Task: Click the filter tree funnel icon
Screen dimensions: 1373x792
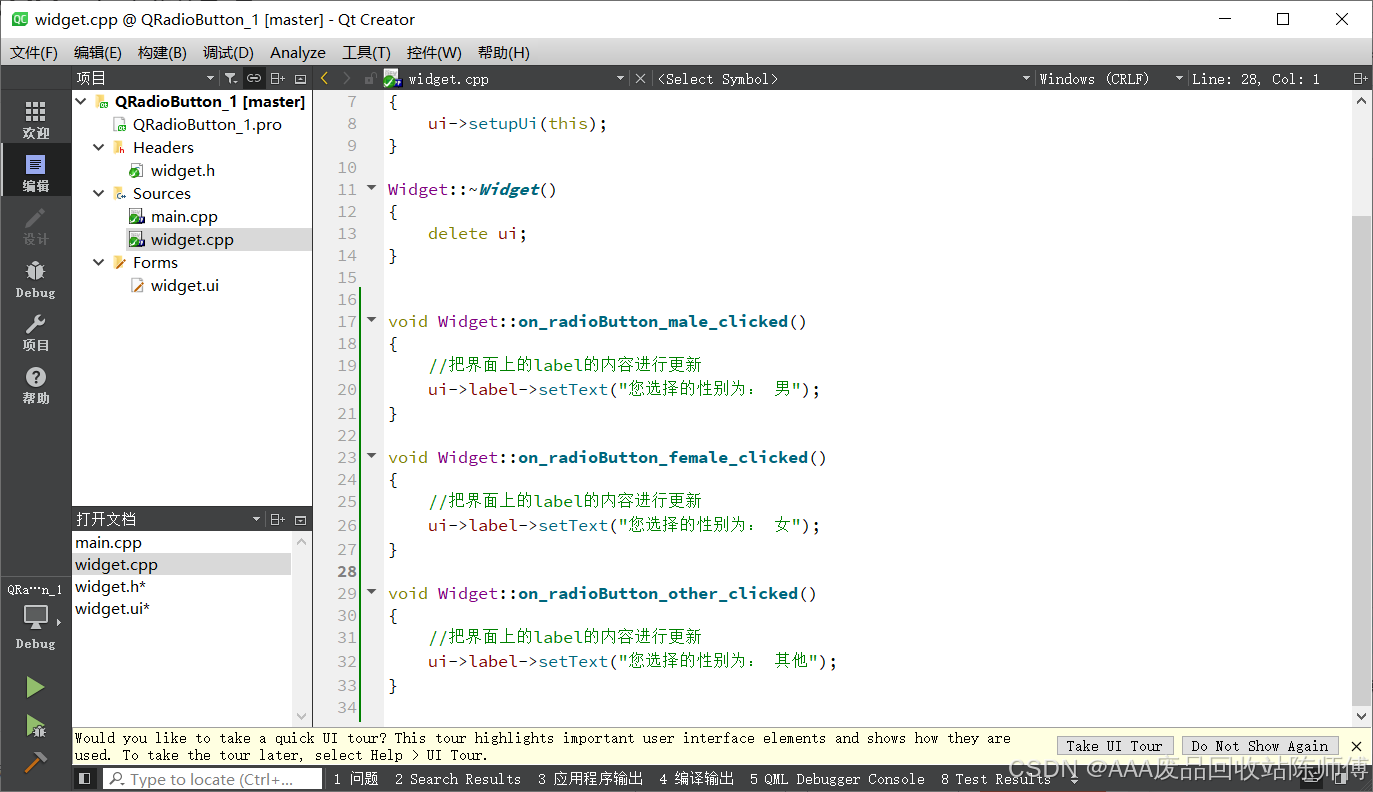Action: pyautogui.click(x=230, y=78)
